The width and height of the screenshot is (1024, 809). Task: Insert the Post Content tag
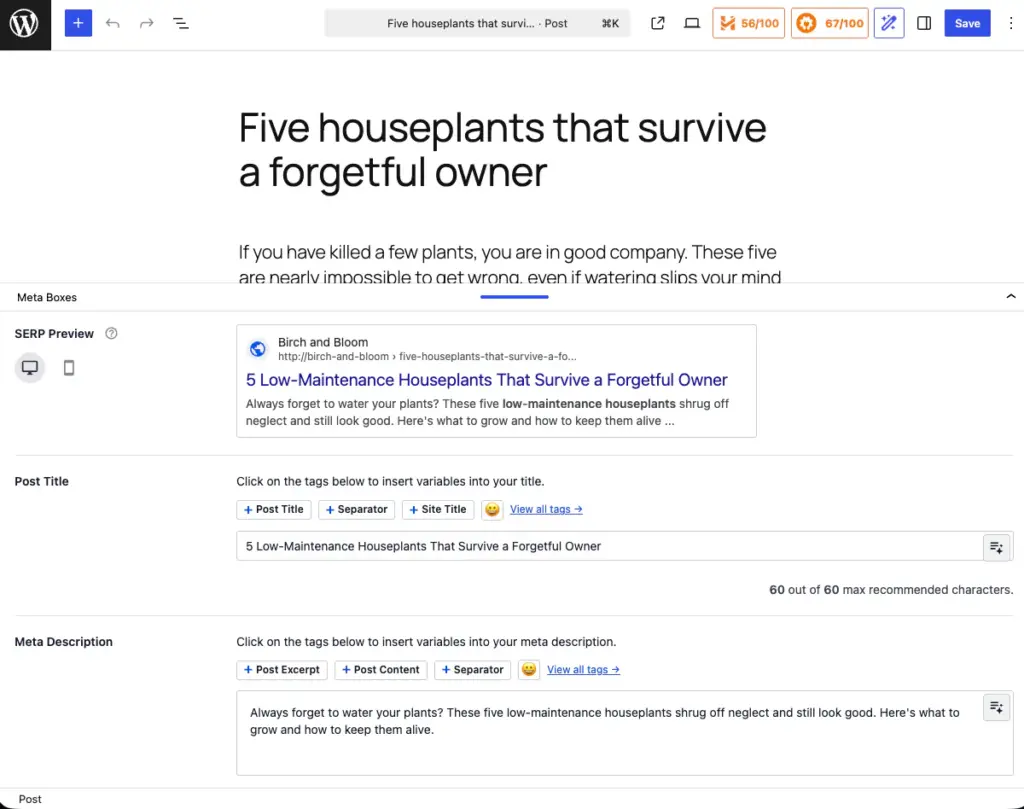[381, 670]
